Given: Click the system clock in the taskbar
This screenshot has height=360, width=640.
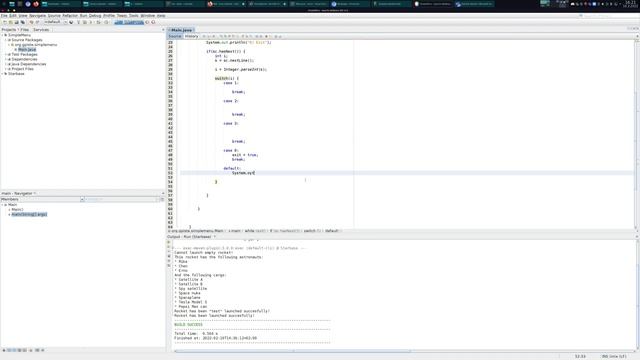Looking at the screenshot, I should [x=631, y=4].
